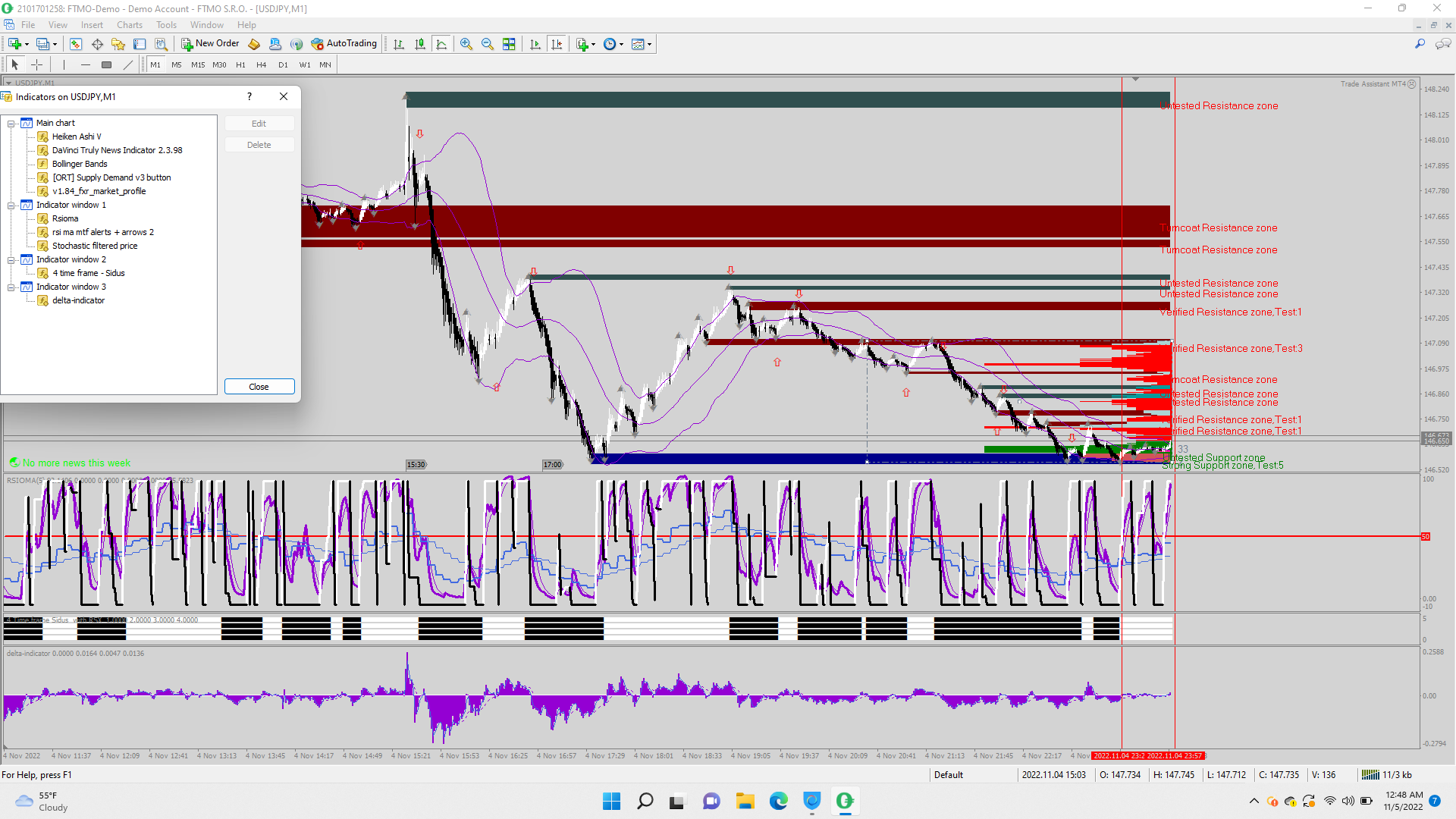Open the Charts menu

tap(129, 25)
